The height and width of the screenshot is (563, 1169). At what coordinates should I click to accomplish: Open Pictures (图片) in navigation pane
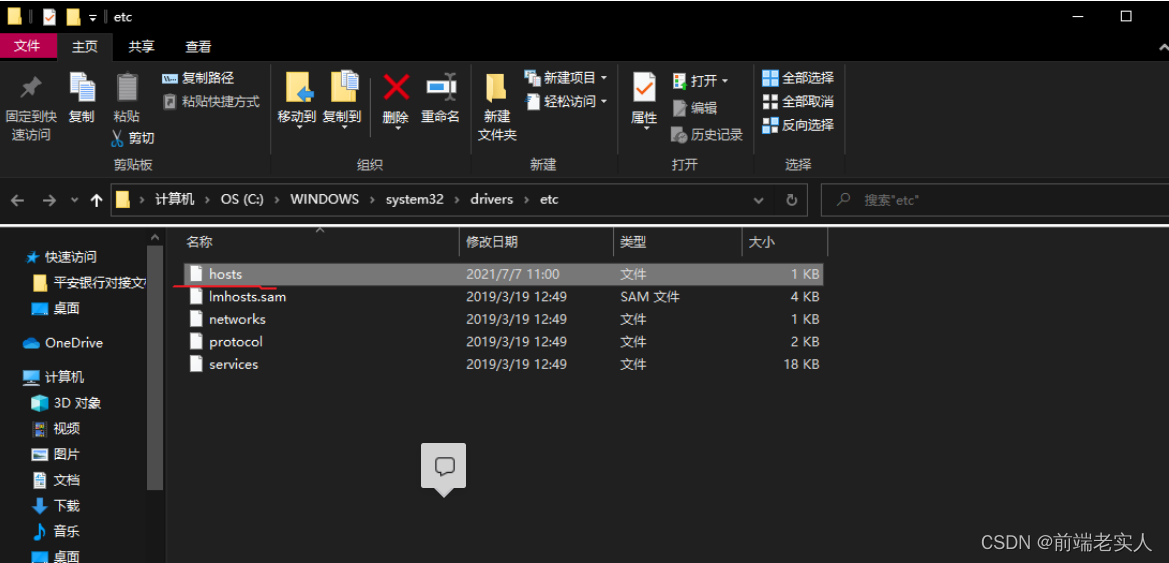pyautogui.click(x=56, y=454)
